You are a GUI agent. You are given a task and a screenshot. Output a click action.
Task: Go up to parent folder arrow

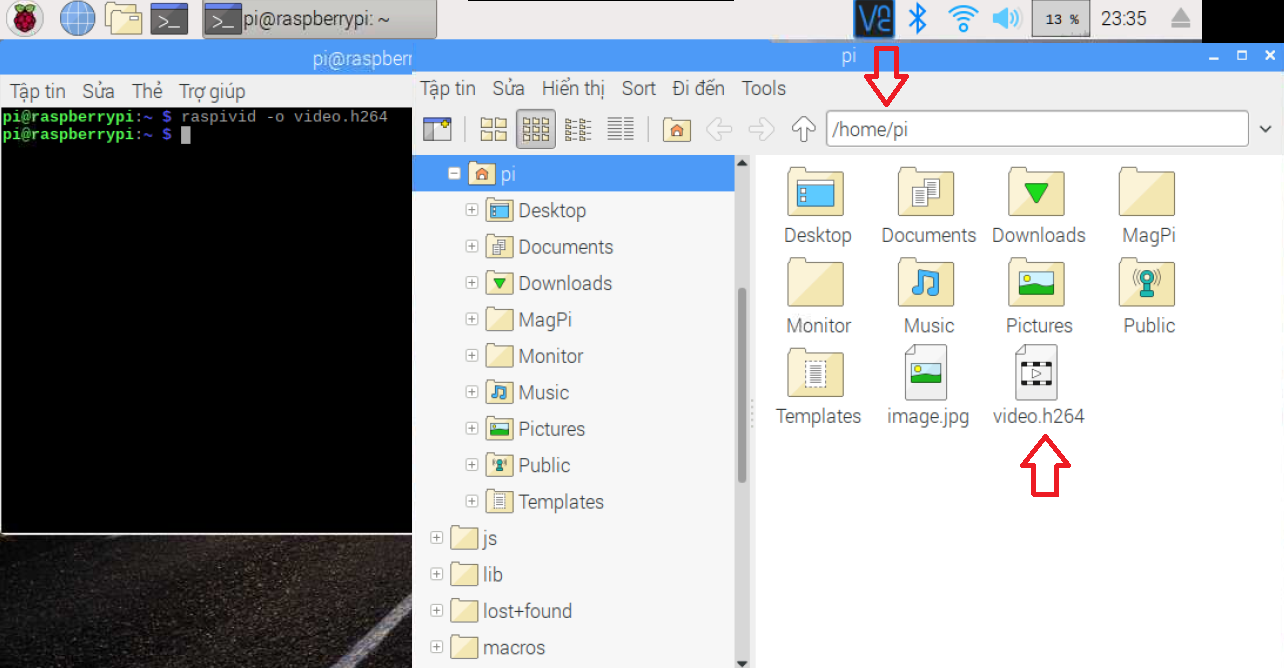(804, 129)
